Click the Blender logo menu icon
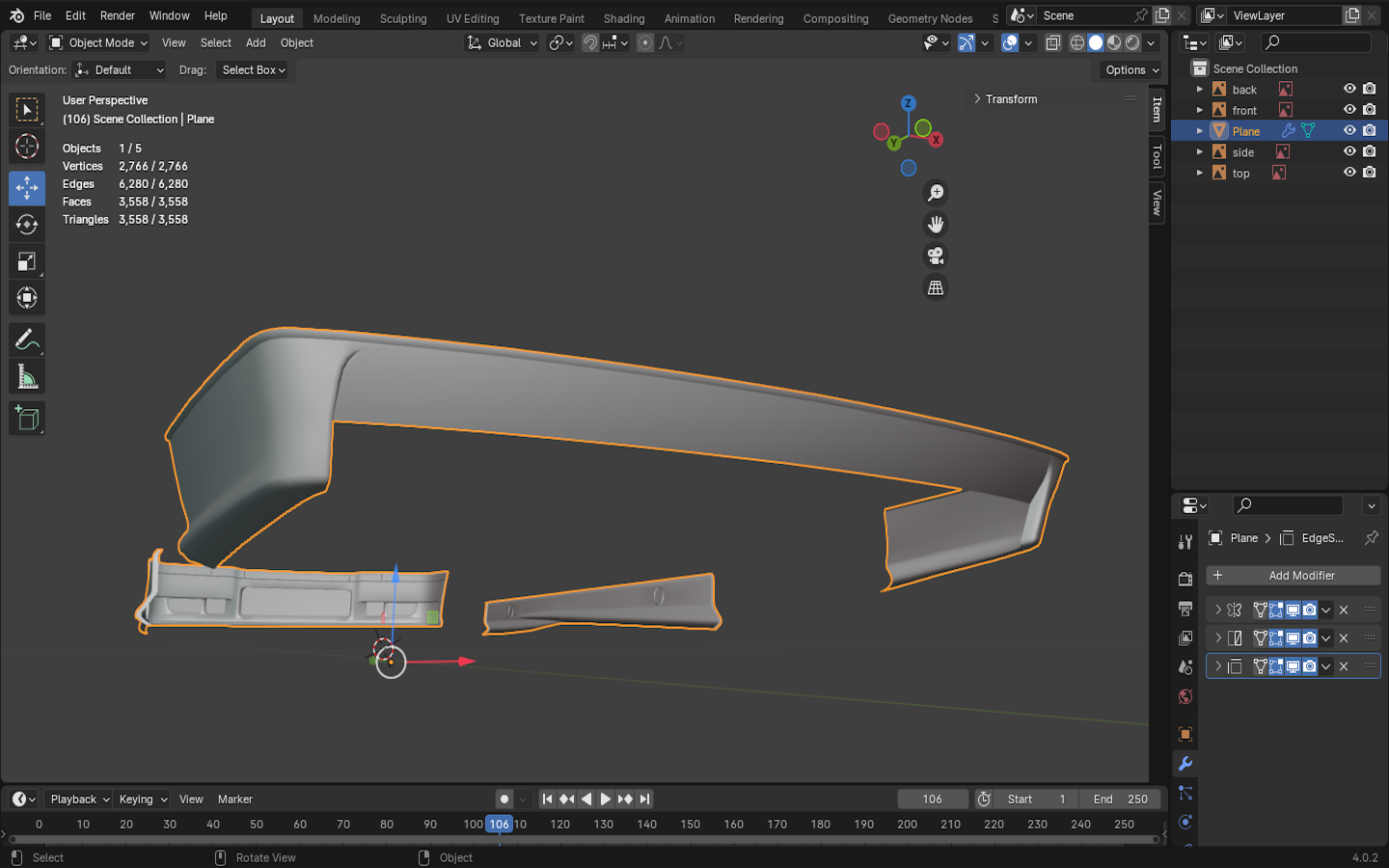 pyautogui.click(x=16, y=15)
